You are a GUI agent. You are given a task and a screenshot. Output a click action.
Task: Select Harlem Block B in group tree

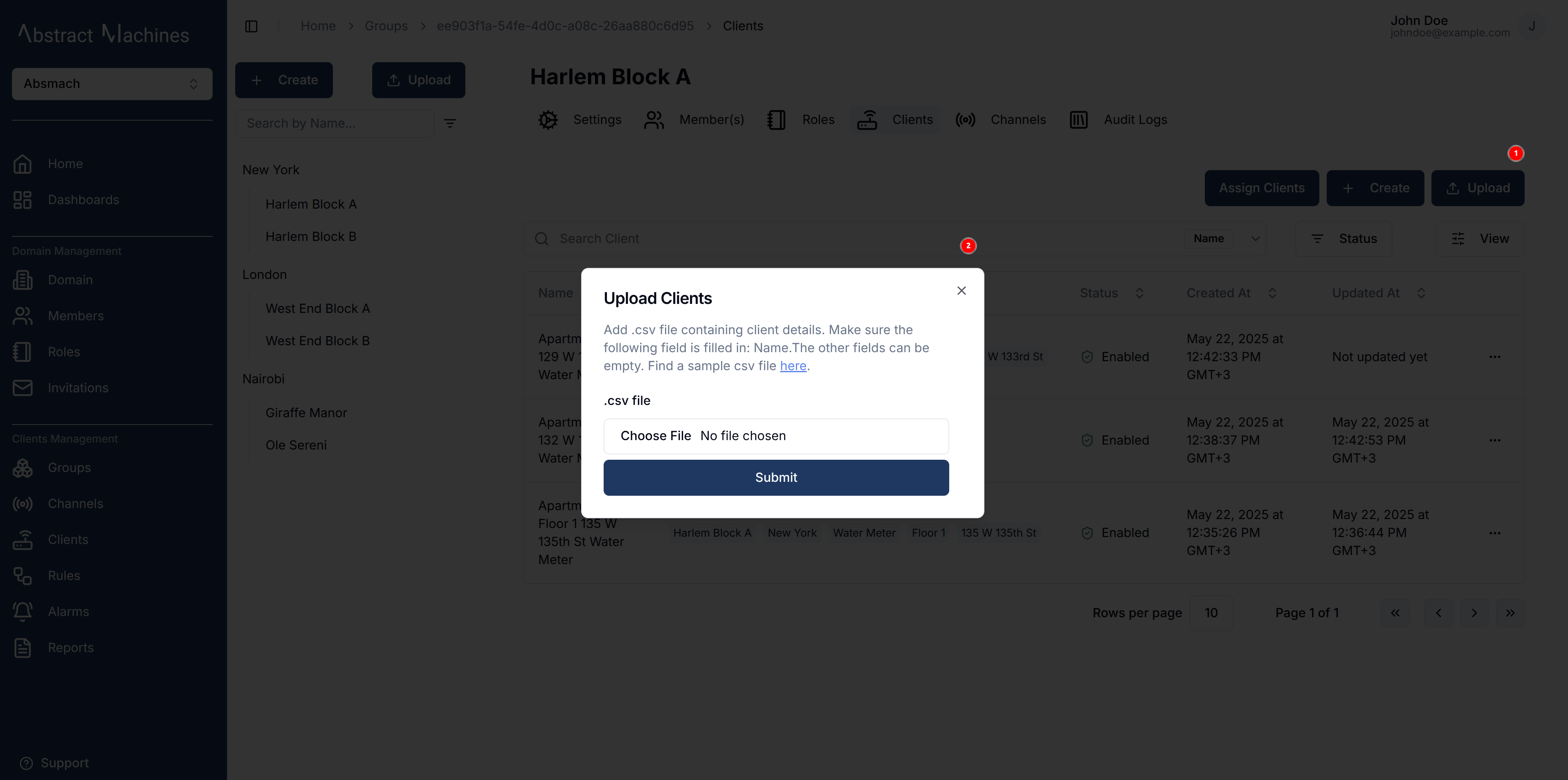(311, 237)
